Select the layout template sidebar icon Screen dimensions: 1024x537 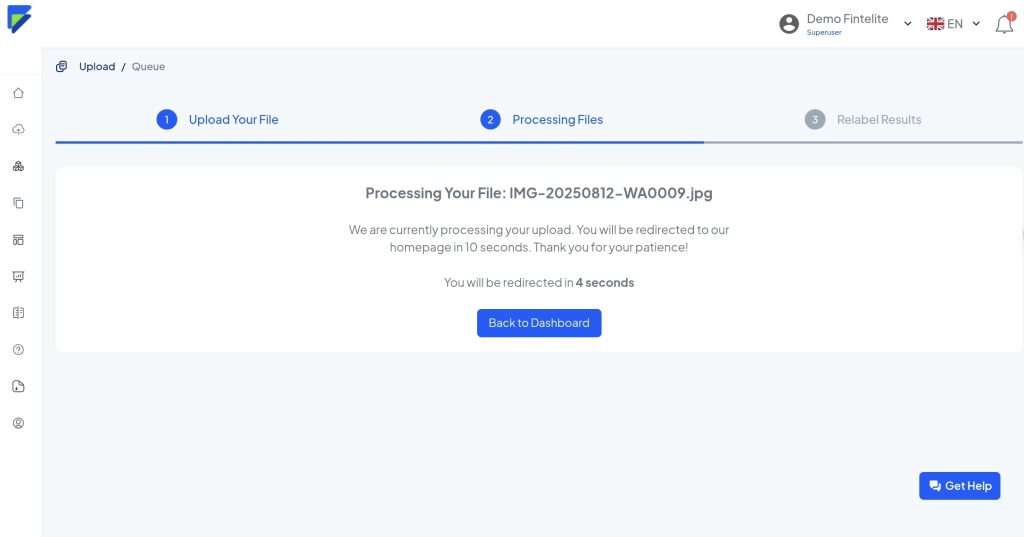(18, 240)
